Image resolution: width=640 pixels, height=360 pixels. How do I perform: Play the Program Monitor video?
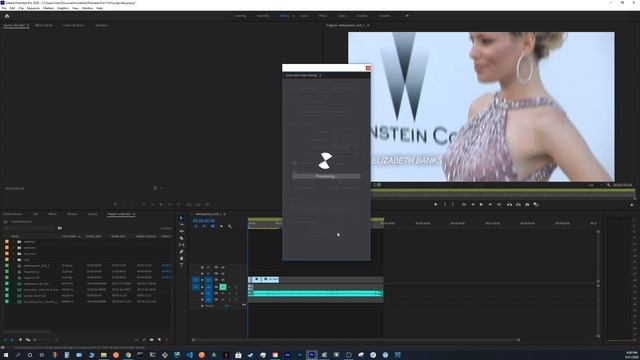pyautogui.click(x=481, y=204)
